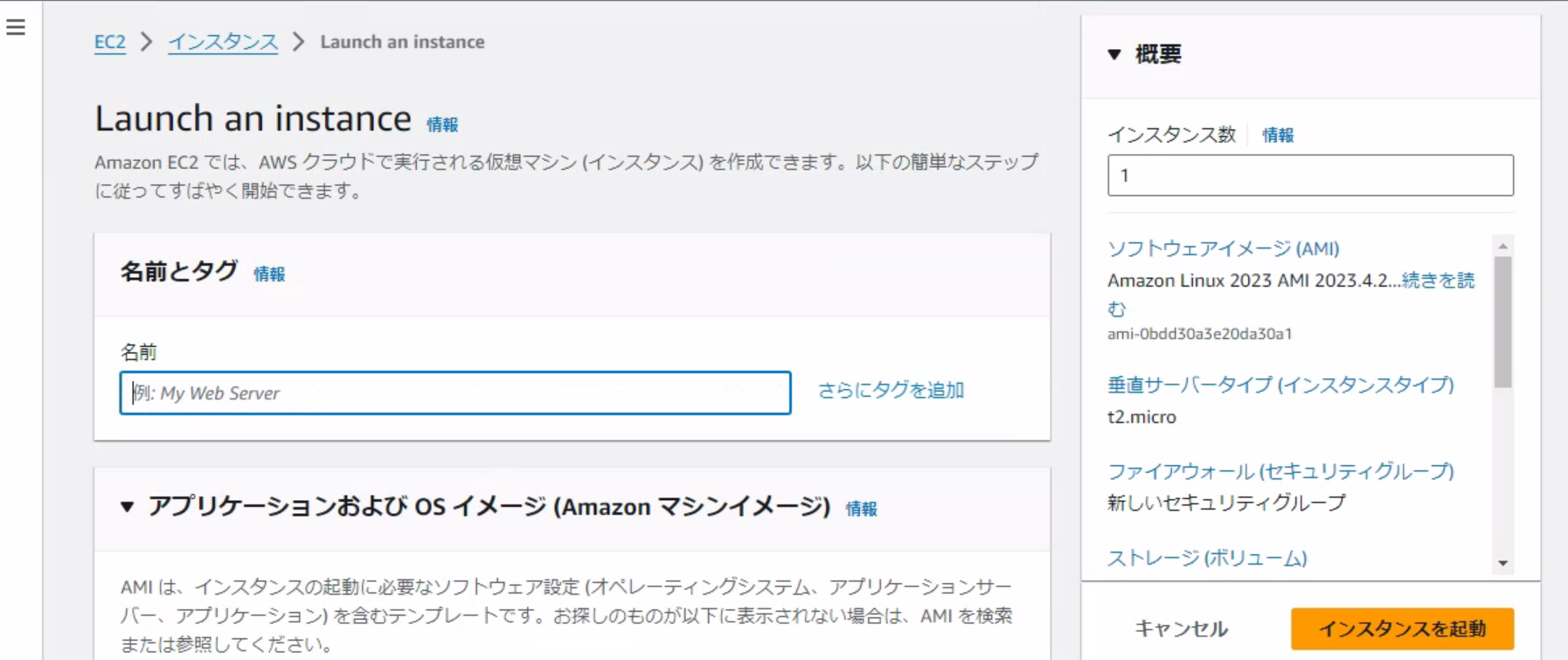
Task: Click 情報 link next to Launch an instance
Action: pos(442,124)
